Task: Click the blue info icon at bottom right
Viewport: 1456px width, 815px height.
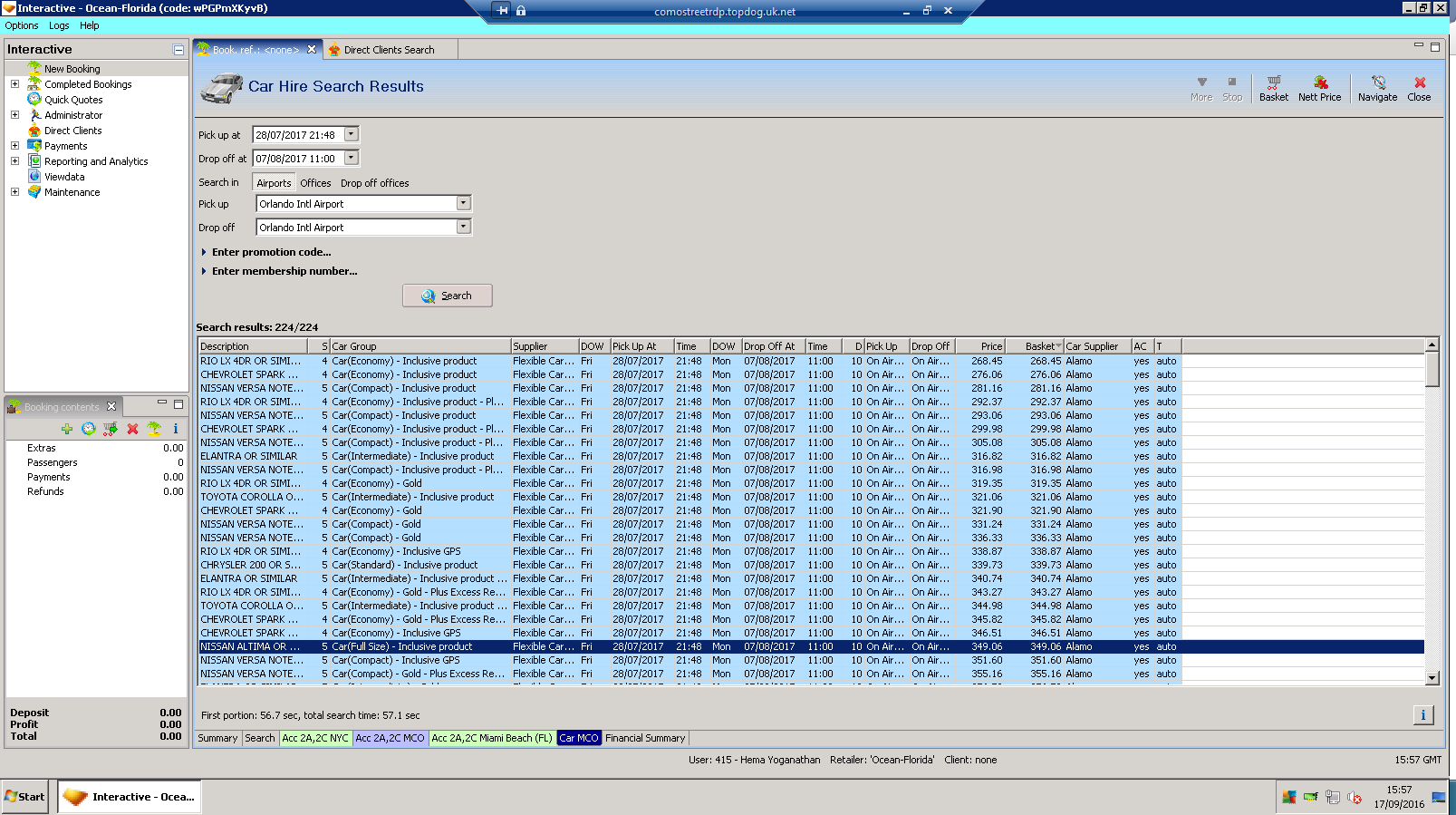Action: click(1422, 715)
